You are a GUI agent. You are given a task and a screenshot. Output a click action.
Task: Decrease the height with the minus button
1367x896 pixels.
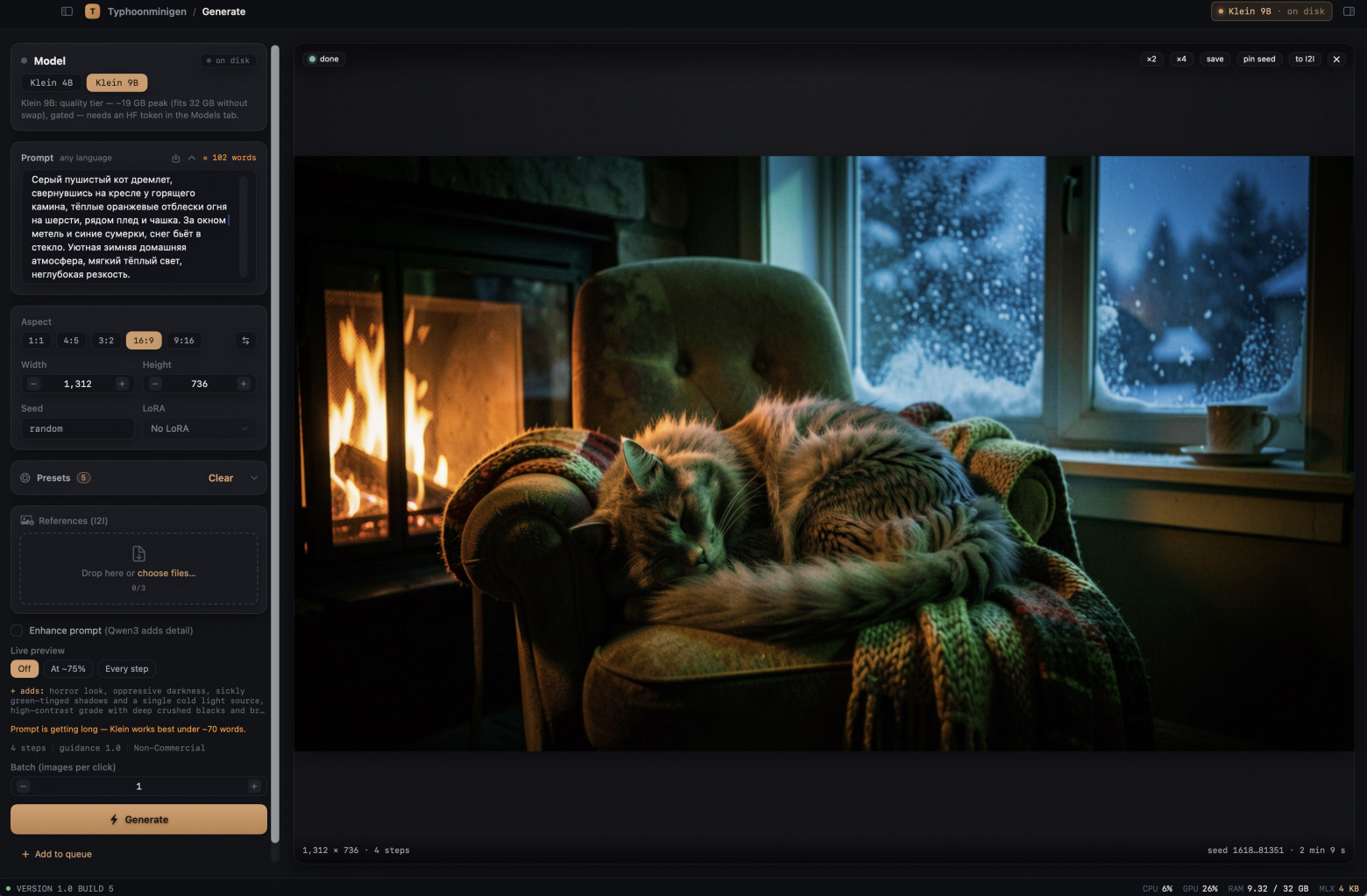click(x=155, y=384)
